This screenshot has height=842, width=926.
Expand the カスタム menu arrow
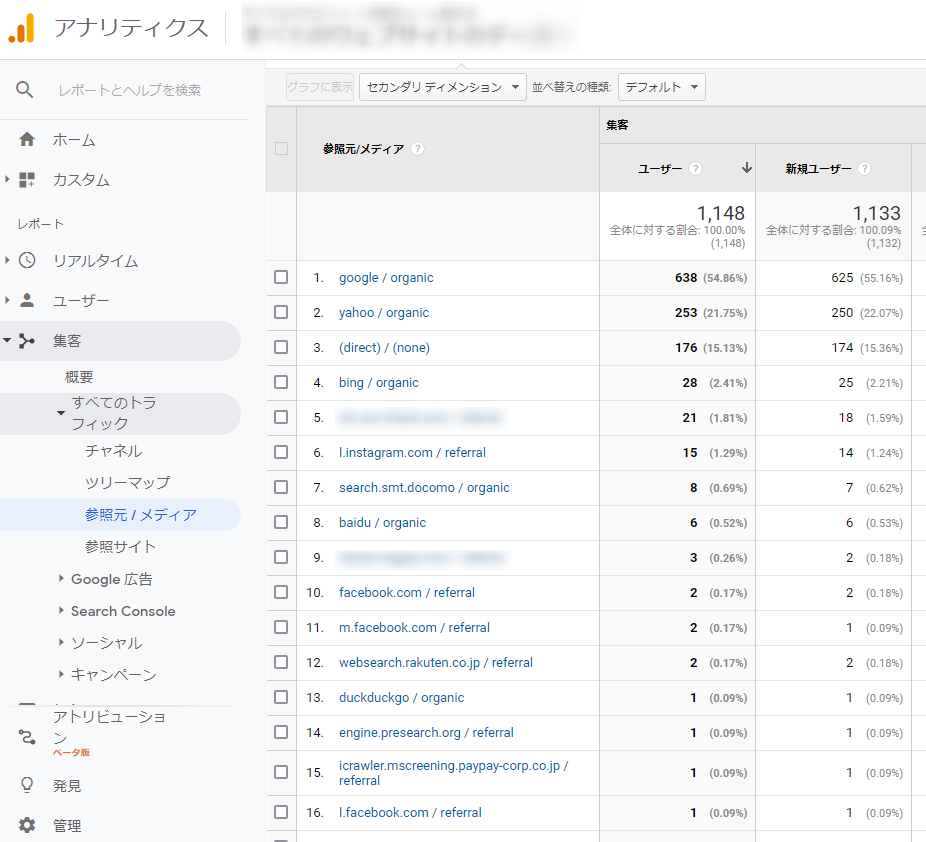point(7,179)
